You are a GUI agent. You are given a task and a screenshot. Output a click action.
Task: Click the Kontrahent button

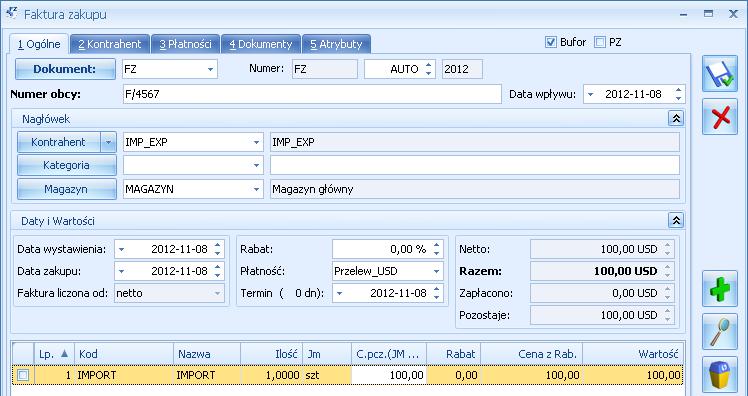click(x=58, y=142)
